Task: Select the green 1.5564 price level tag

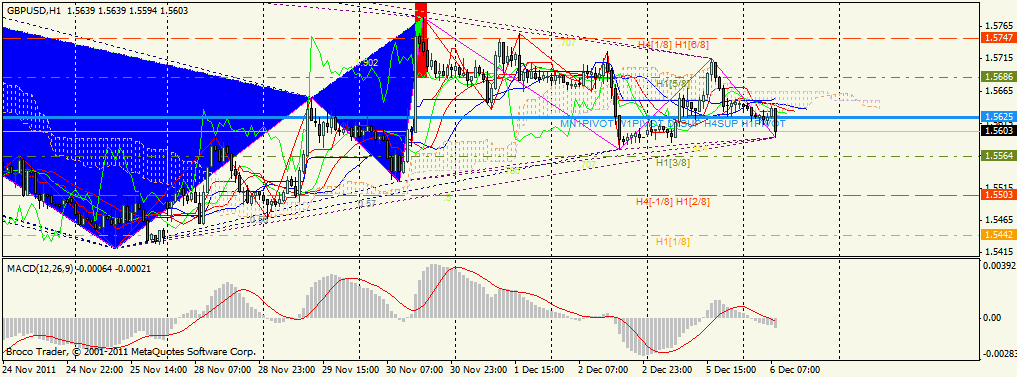Action: point(995,156)
